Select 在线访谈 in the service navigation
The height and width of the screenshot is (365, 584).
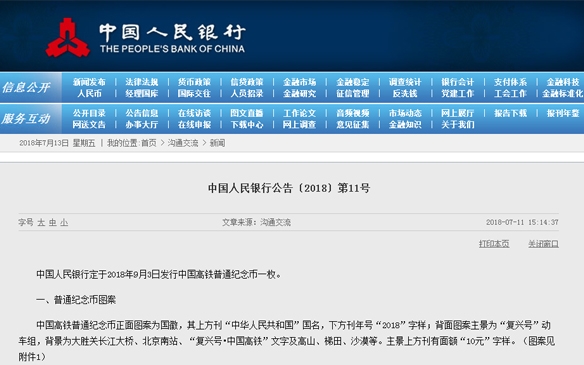tap(194, 113)
